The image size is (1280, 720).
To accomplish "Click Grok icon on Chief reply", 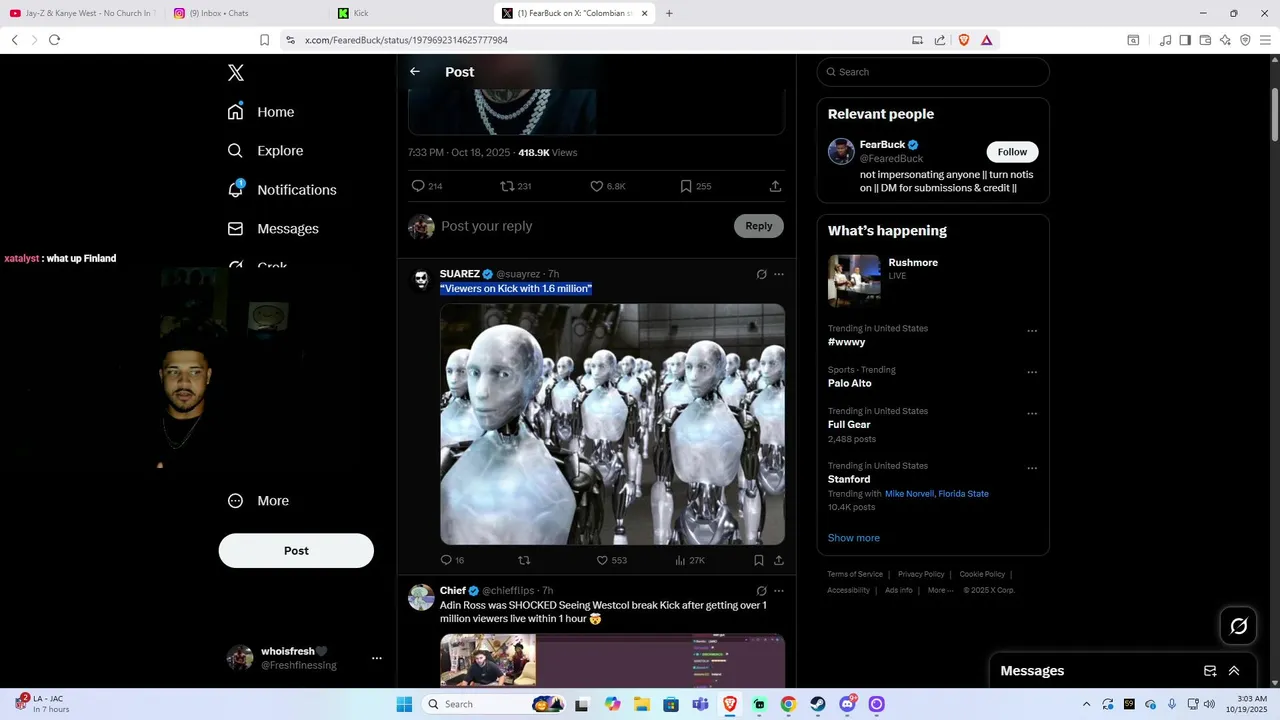I will tap(761, 591).
